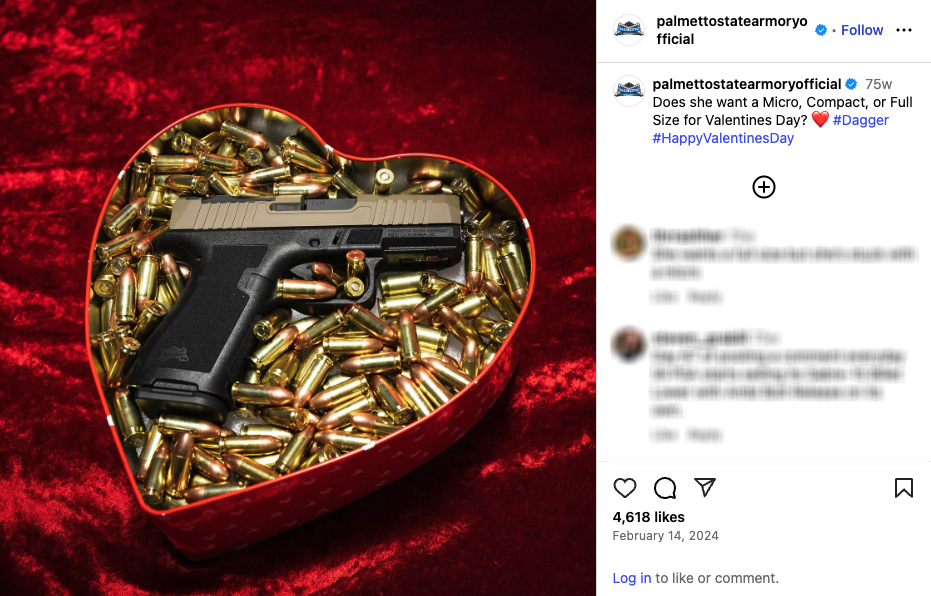Save post with the bookmark icon
This screenshot has height=596, width=931.
coord(904,488)
